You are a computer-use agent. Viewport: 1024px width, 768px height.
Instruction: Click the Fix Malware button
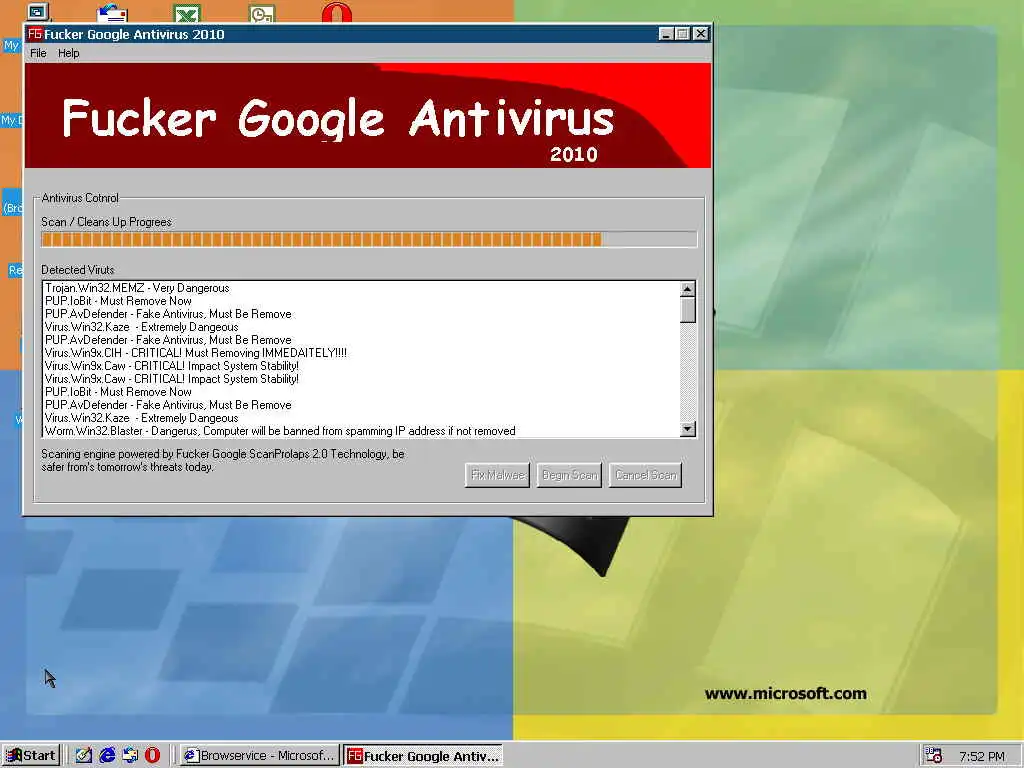(x=497, y=475)
